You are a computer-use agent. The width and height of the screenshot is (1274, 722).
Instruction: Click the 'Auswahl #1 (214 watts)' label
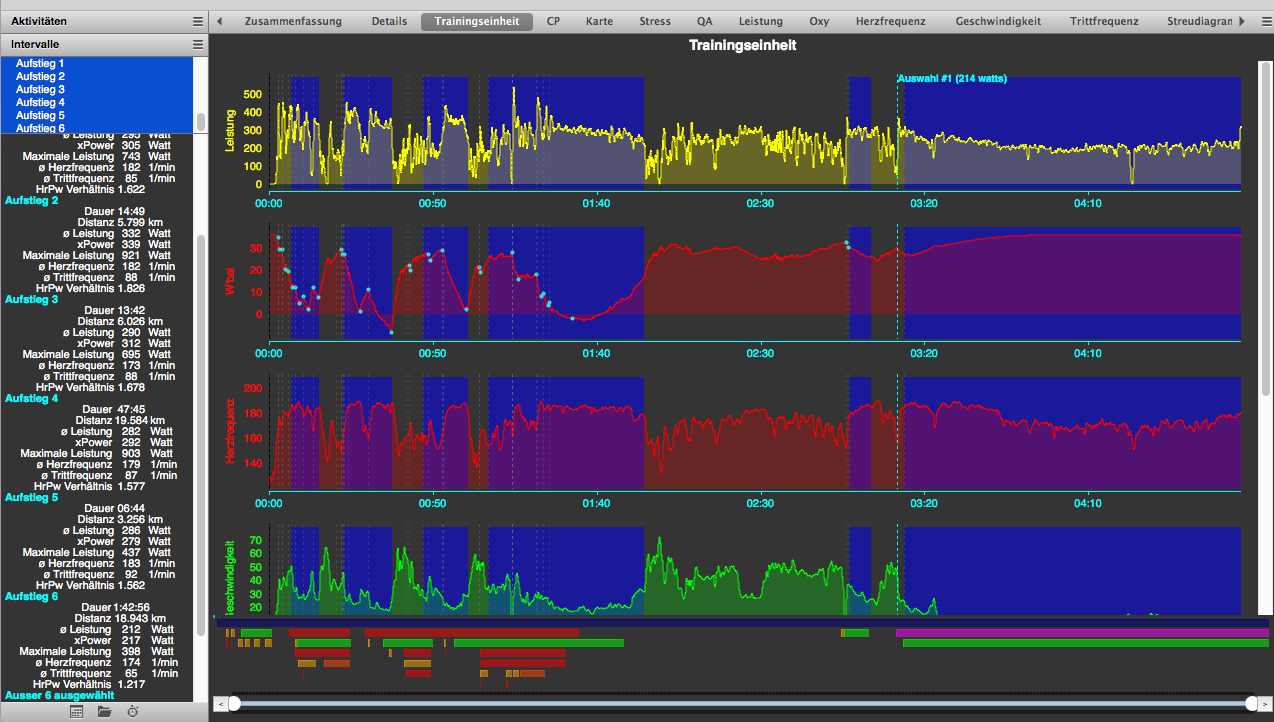click(x=952, y=78)
